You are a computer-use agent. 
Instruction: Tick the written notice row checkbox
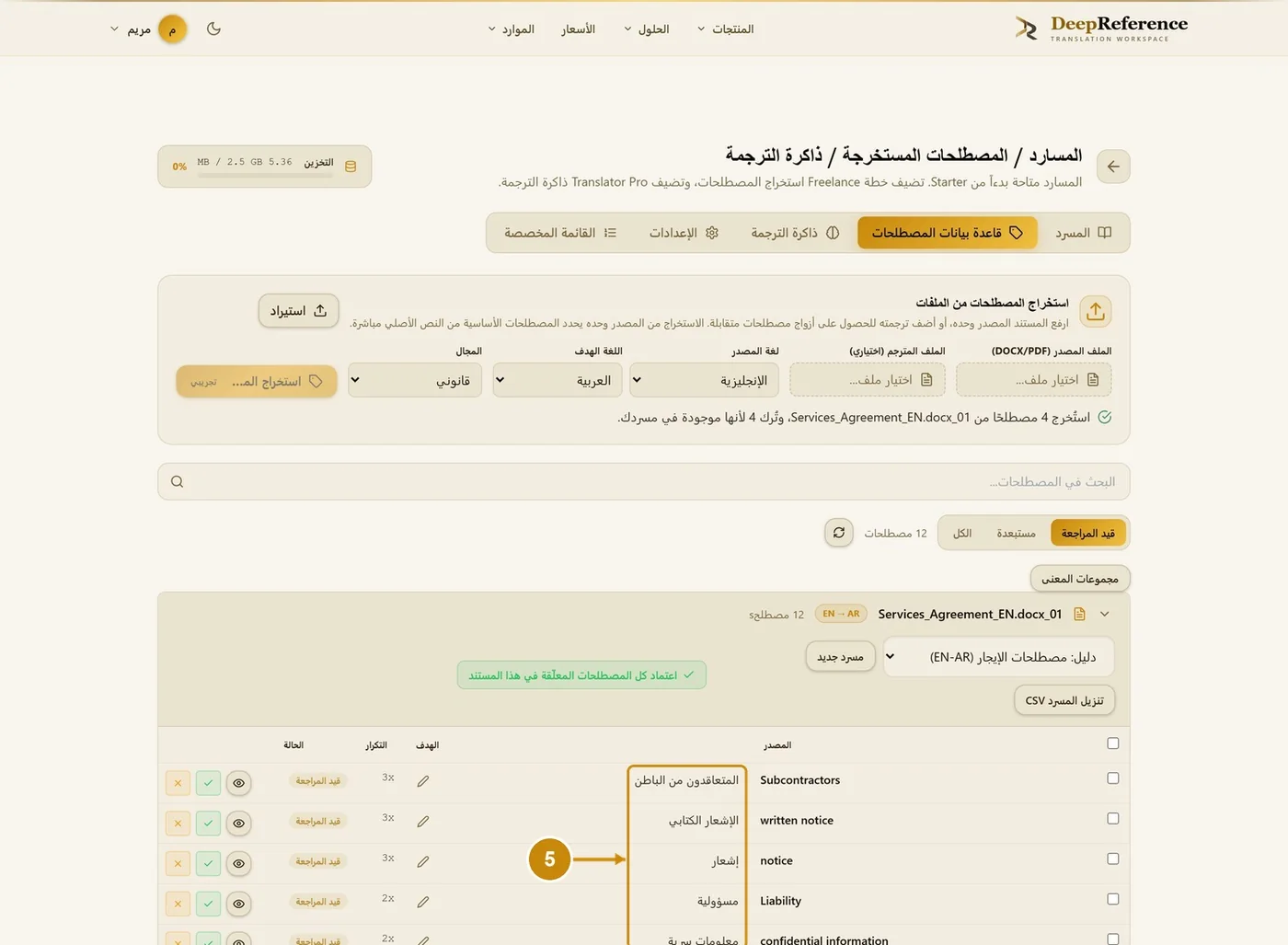[x=1113, y=819]
